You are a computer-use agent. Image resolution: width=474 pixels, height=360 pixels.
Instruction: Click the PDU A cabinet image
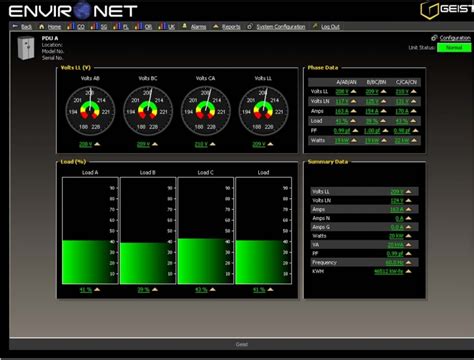26,48
